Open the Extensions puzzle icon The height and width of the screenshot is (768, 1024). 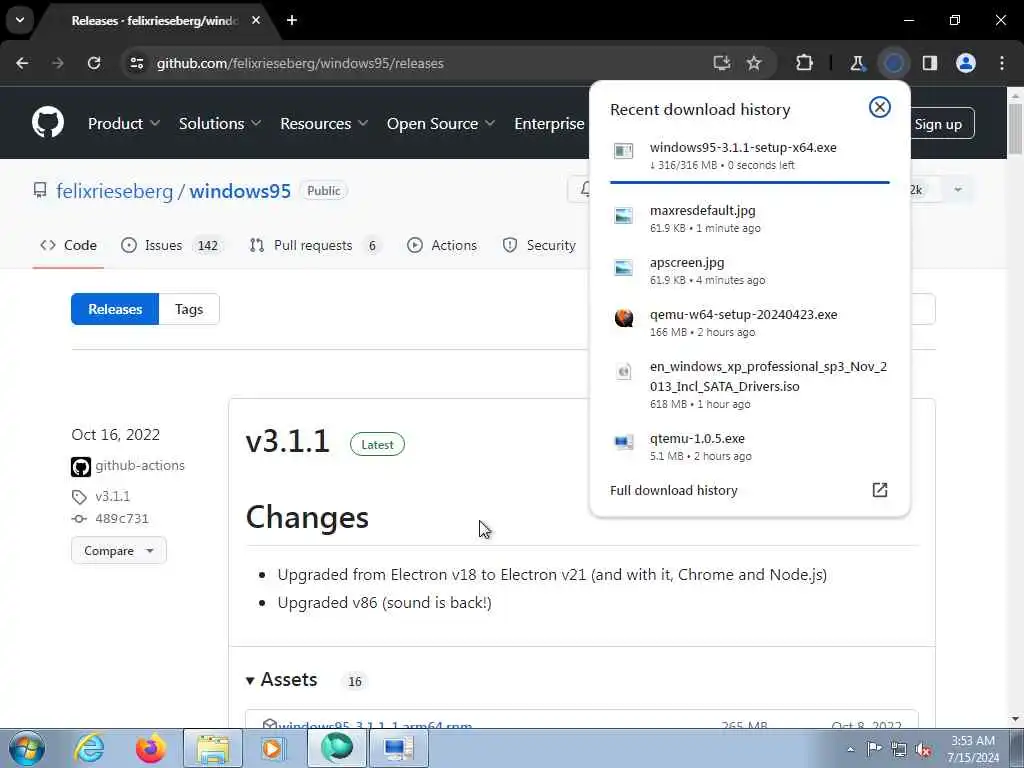(x=805, y=63)
